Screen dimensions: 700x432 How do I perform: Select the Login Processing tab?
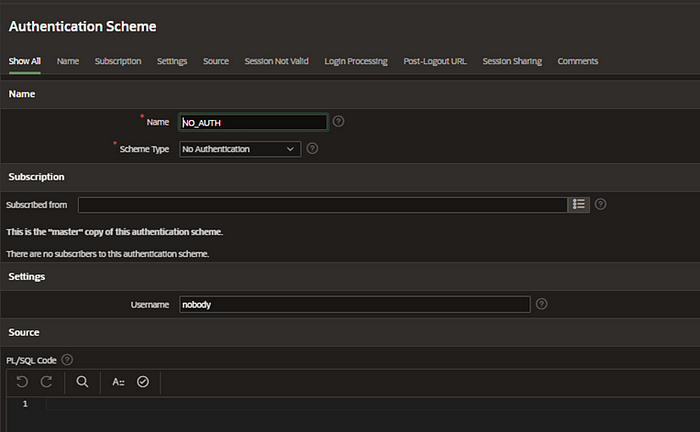[x=356, y=61]
